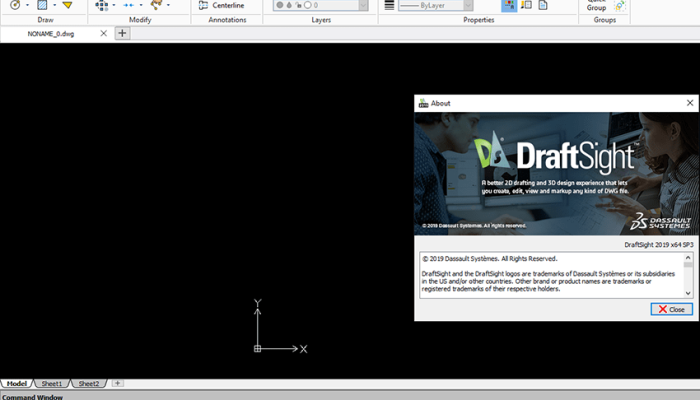700x400 pixels.
Task: Close About dialog with title X
Action: (x=690, y=103)
